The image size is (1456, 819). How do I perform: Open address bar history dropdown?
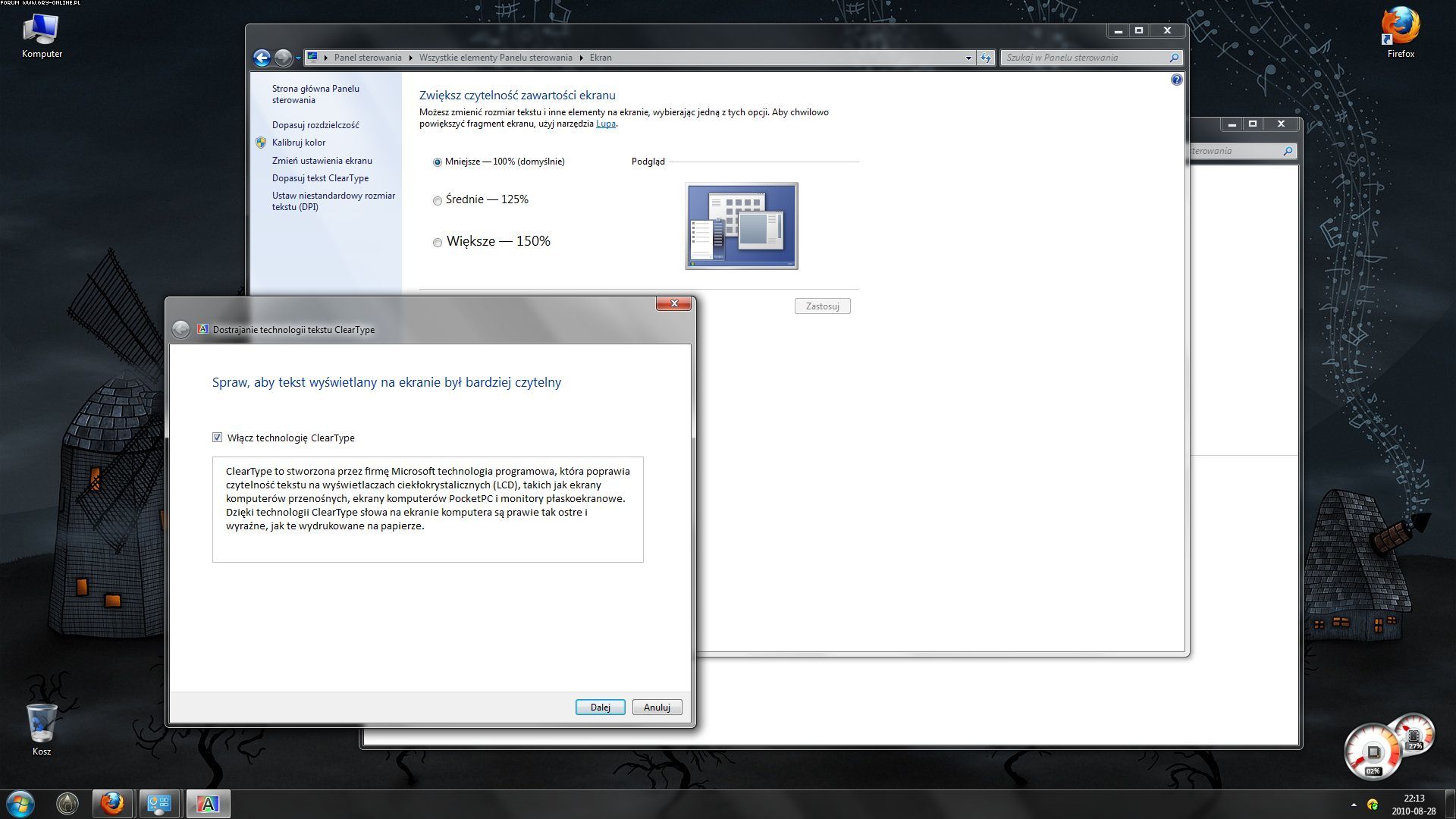click(968, 58)
